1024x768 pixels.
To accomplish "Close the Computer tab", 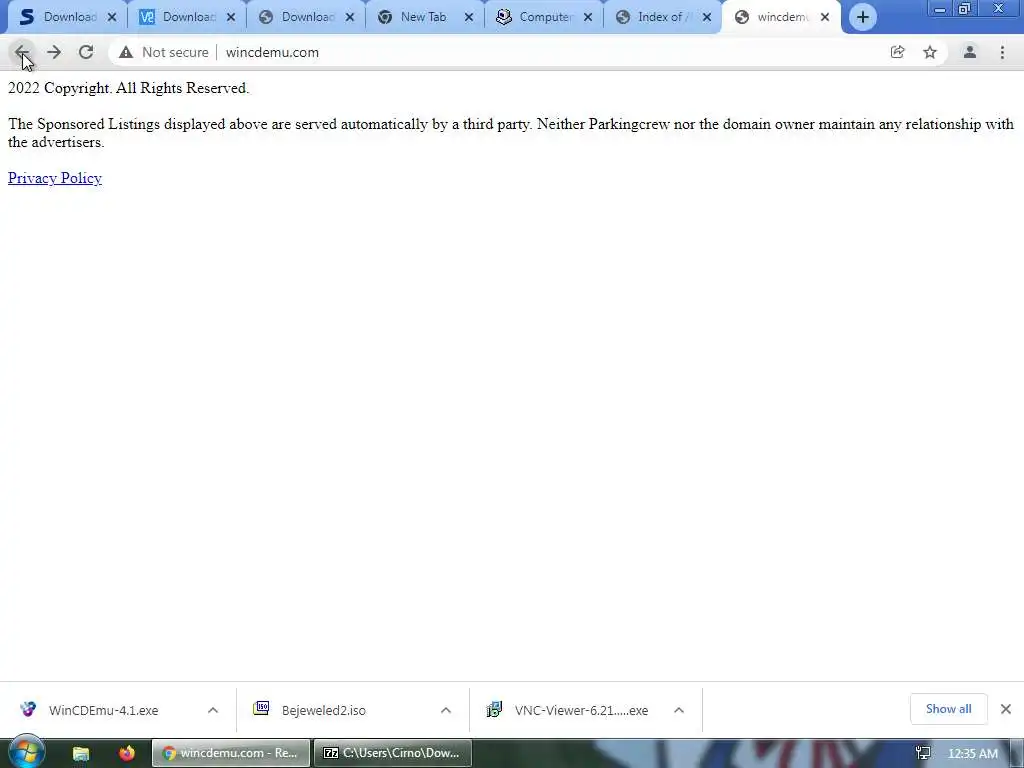I will click(588, 17).
